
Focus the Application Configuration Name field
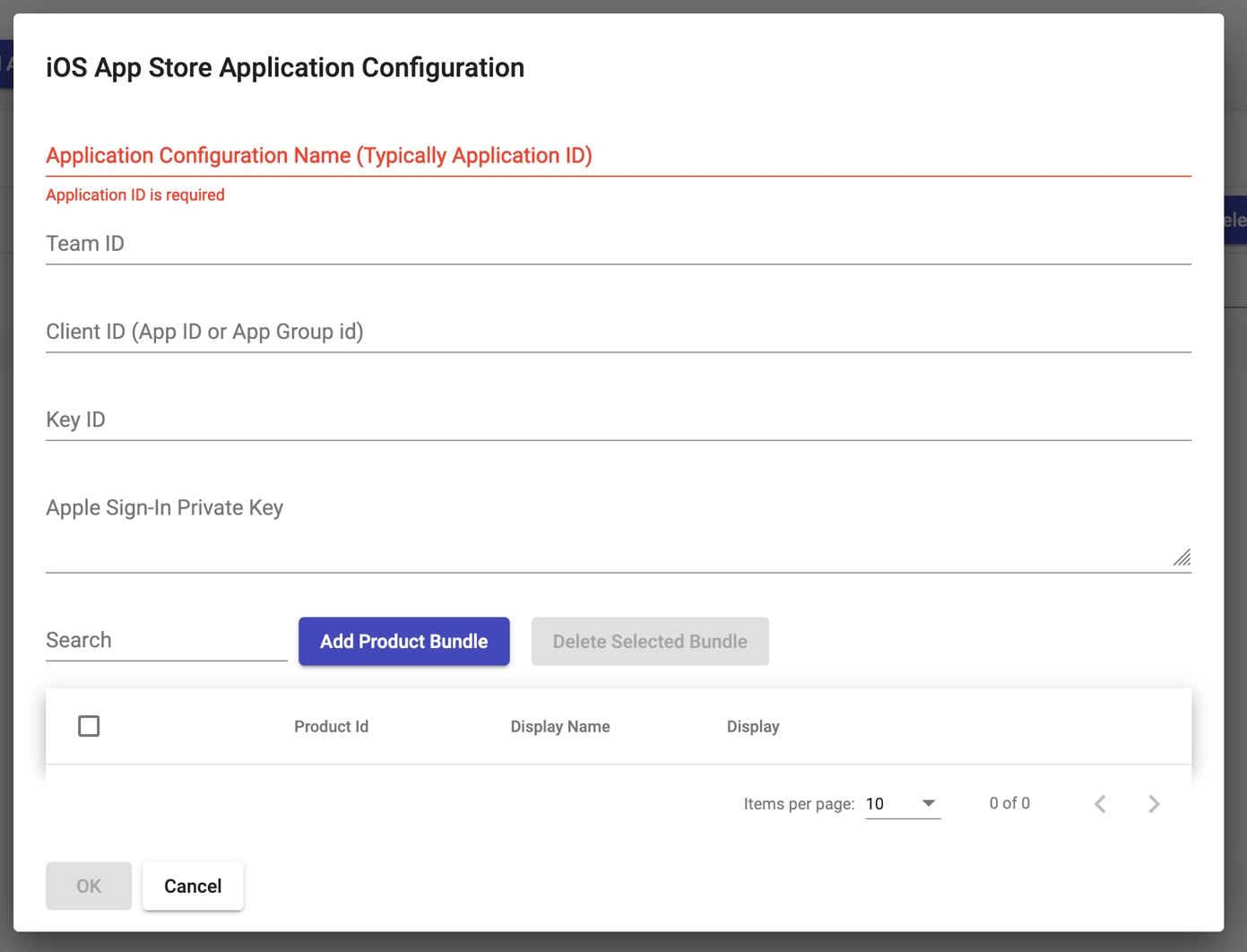pyautogui.click(x=618, y=156)
